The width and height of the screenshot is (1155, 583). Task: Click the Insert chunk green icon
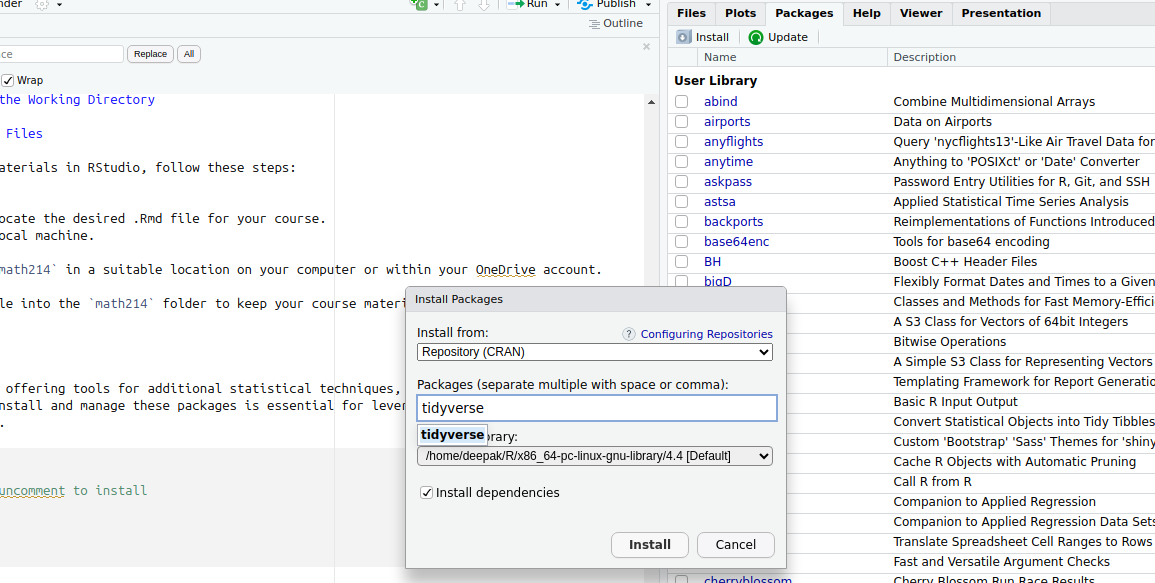421,4
